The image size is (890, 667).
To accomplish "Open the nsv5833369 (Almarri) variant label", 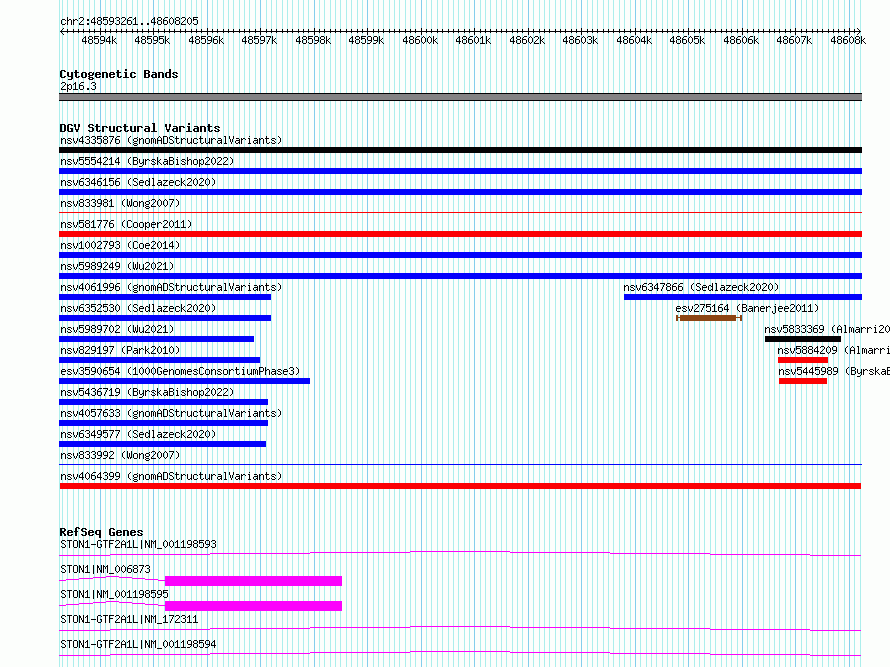I will coord(827,329).
